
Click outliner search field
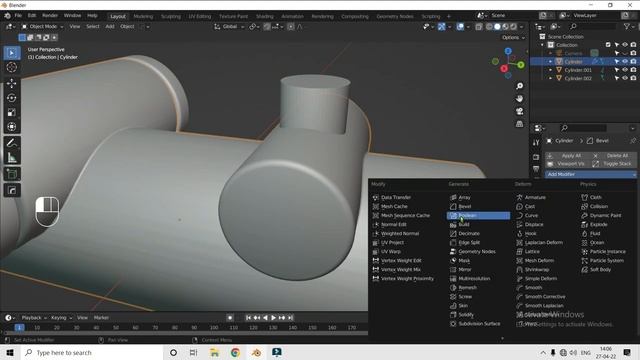pyautogui.click(x=594, y=27)
